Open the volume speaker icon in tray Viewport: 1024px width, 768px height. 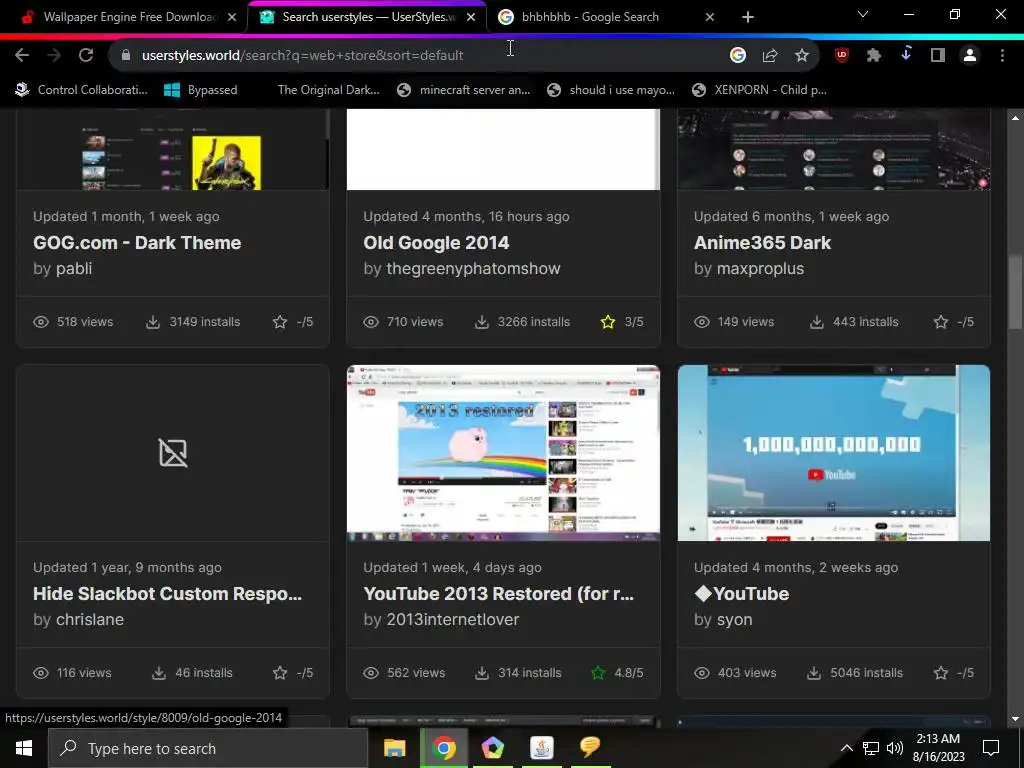[x=895, y=748]
